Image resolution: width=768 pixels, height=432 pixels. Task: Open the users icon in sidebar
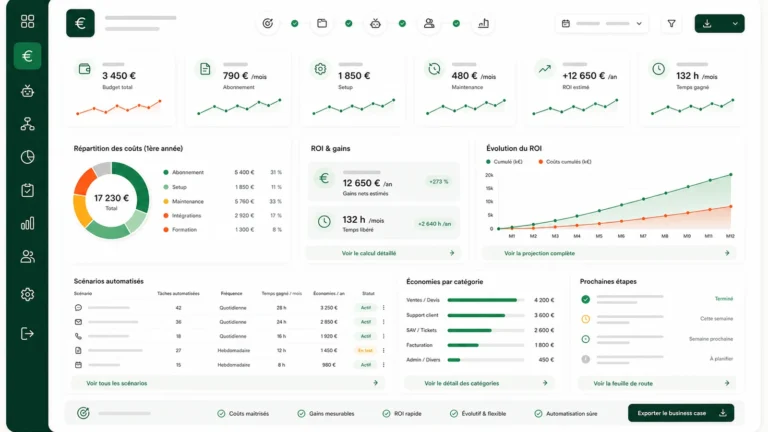[27, 257]
